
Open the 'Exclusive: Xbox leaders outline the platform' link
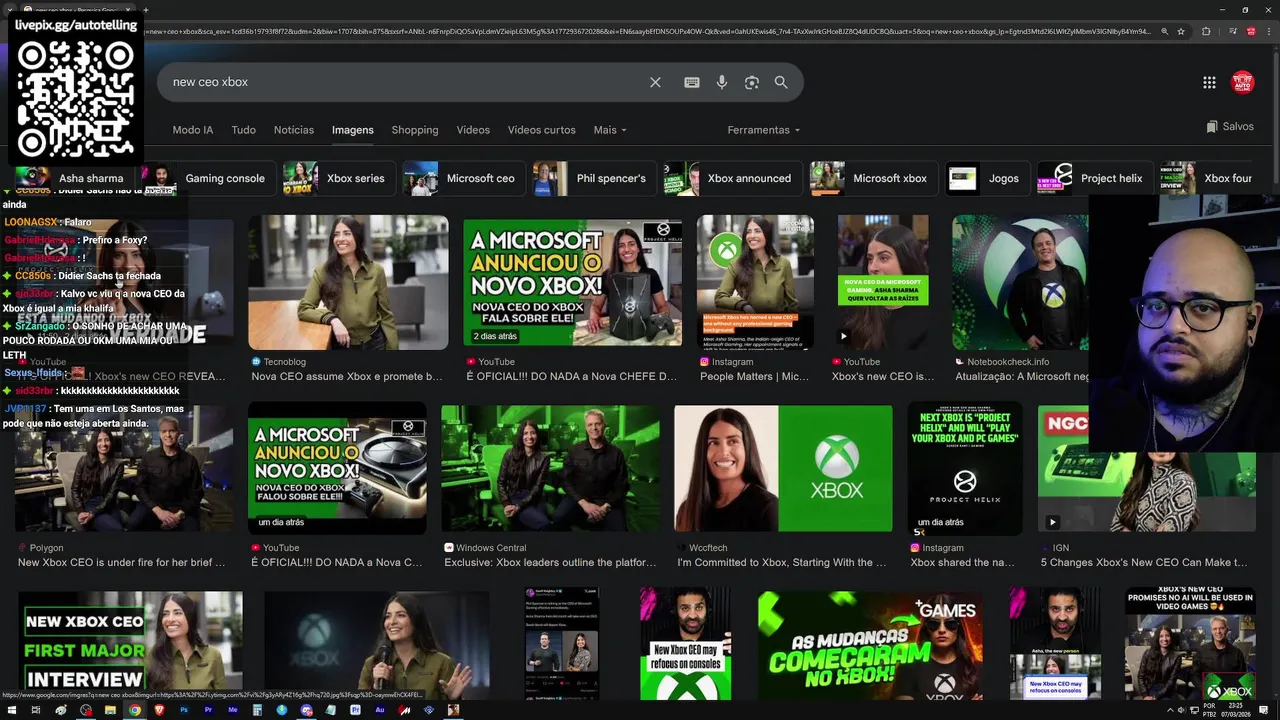coord(550,562)
